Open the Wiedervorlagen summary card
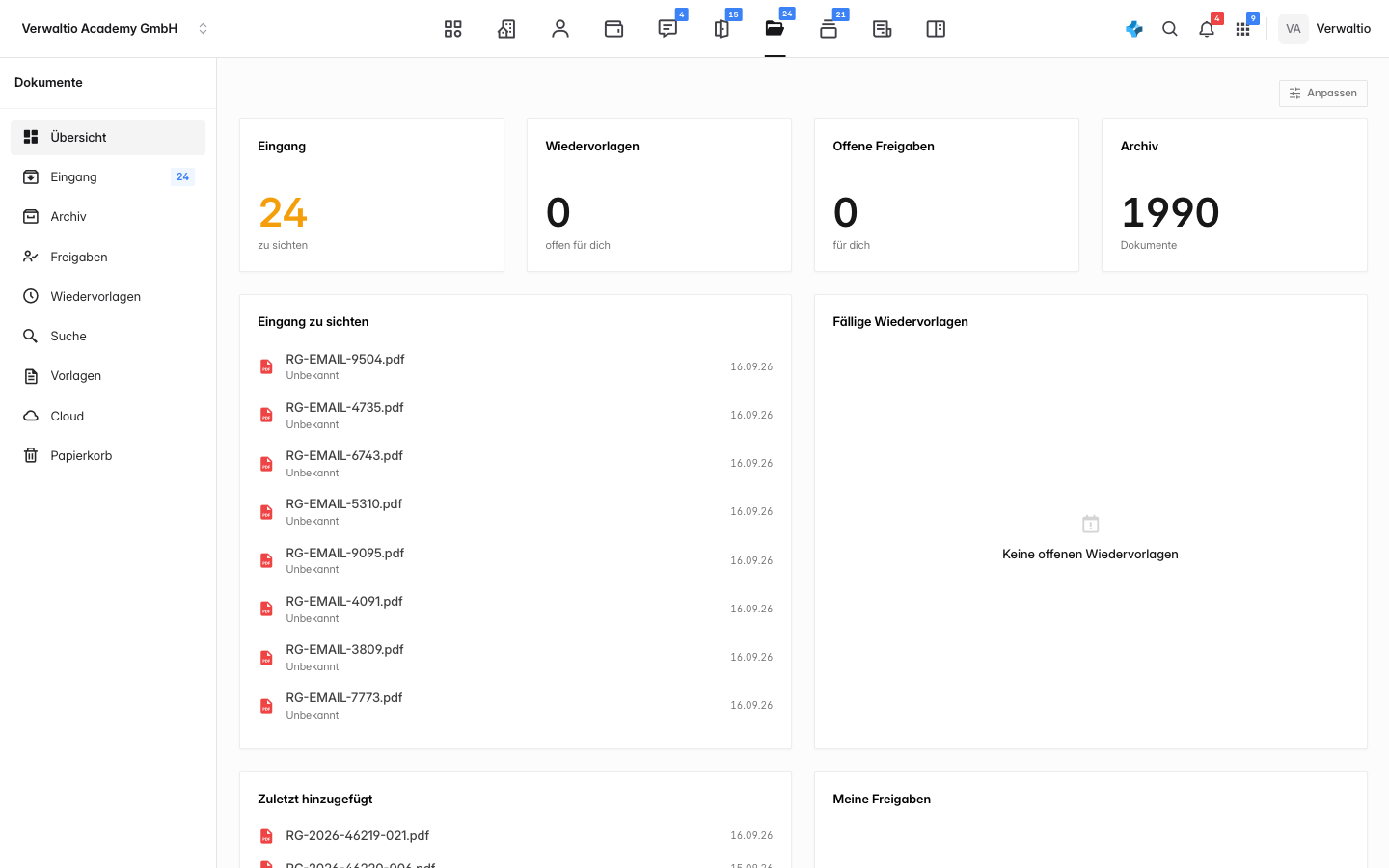This screenshot has height=868, width=1389. (659, 195)
